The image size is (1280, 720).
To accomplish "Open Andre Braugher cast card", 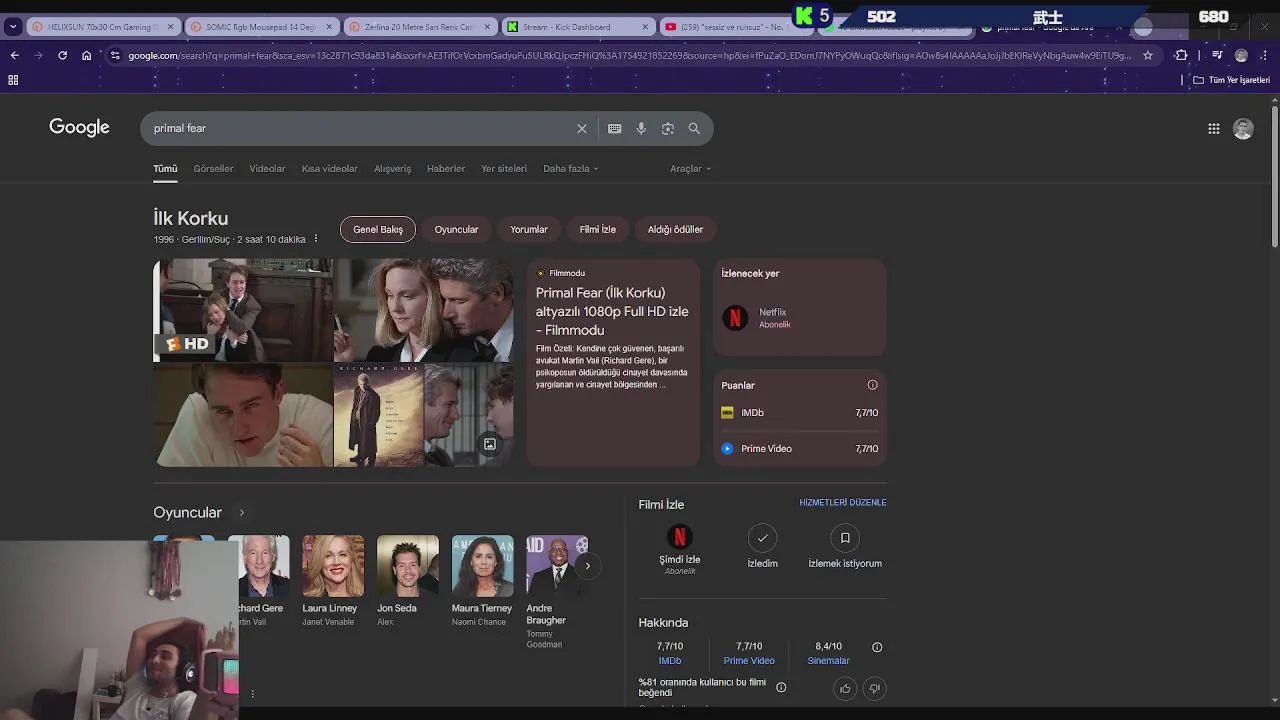I will (x=556, y=592).
